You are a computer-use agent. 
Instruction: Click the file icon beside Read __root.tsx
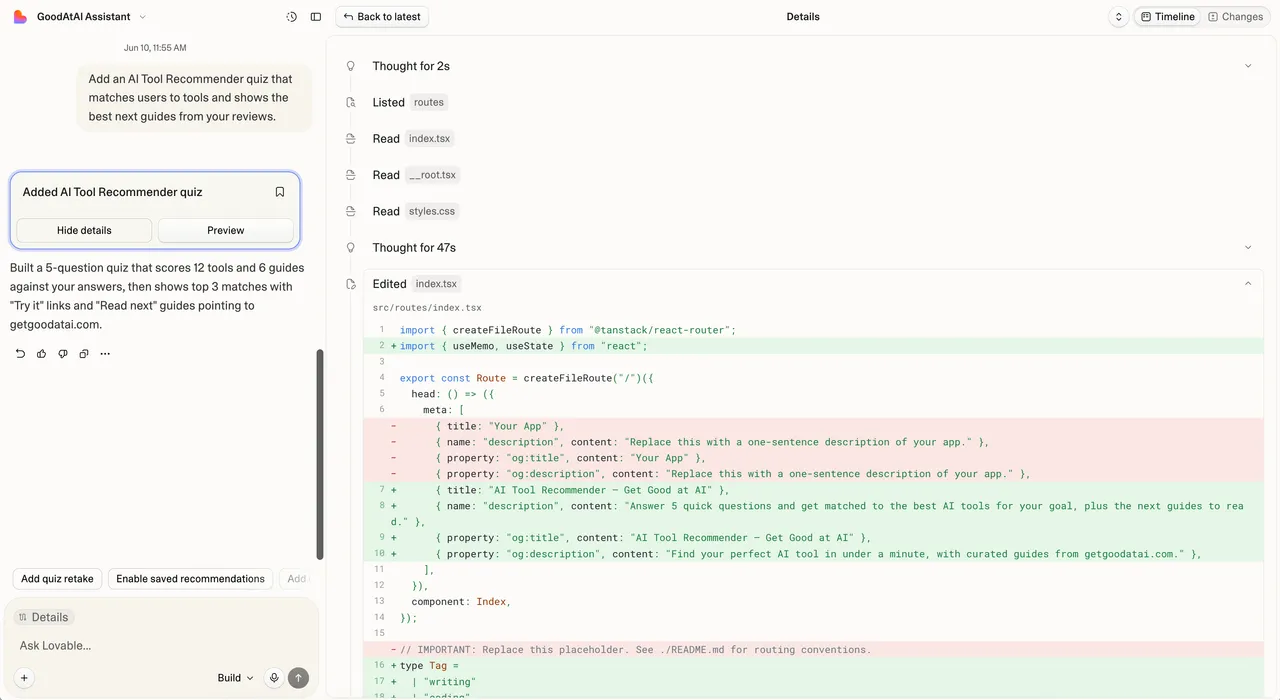351,175
